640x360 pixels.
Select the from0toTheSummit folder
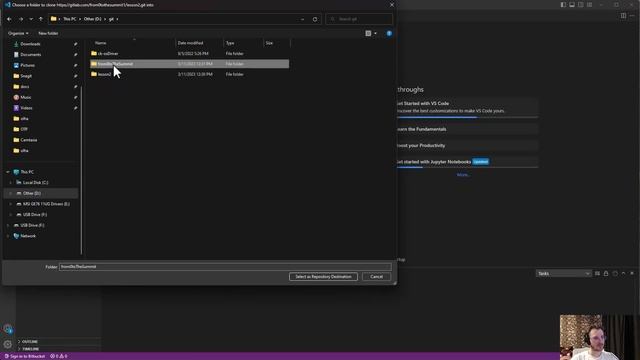click(x=189, y=64)
